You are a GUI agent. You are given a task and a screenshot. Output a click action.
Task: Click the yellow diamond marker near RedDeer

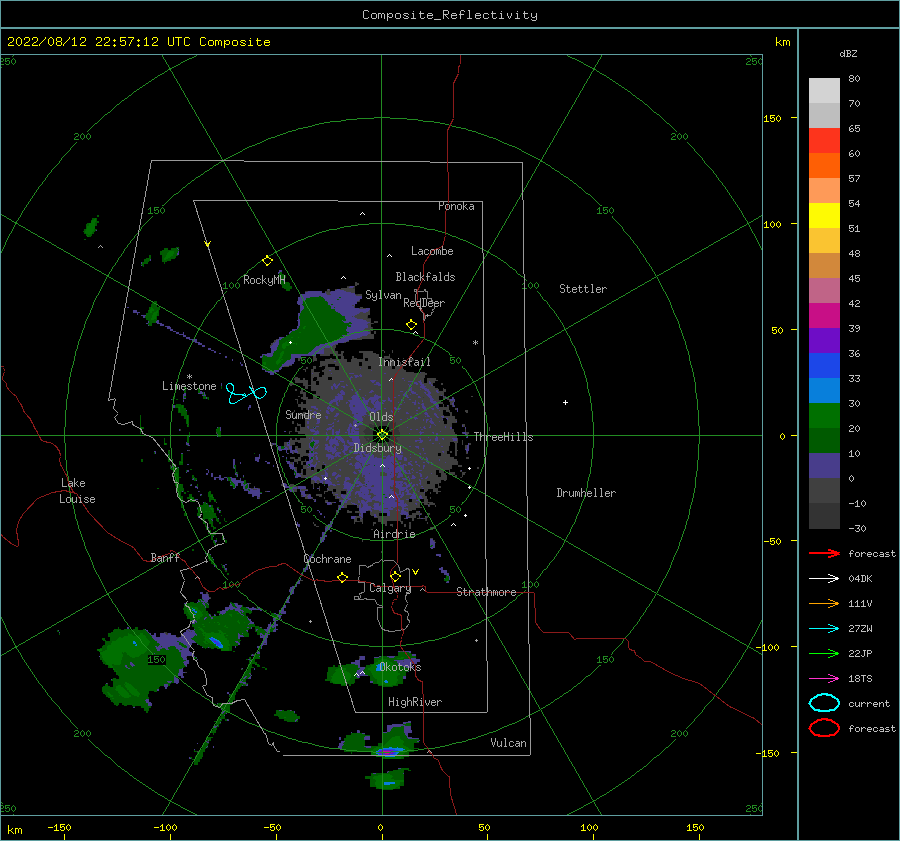coord(412,325)
